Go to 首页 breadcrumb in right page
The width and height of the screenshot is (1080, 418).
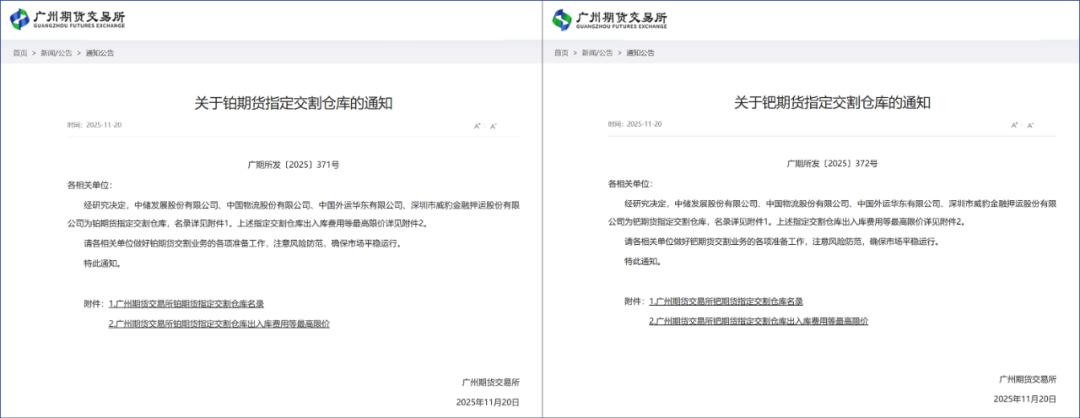tap(561, 52)
